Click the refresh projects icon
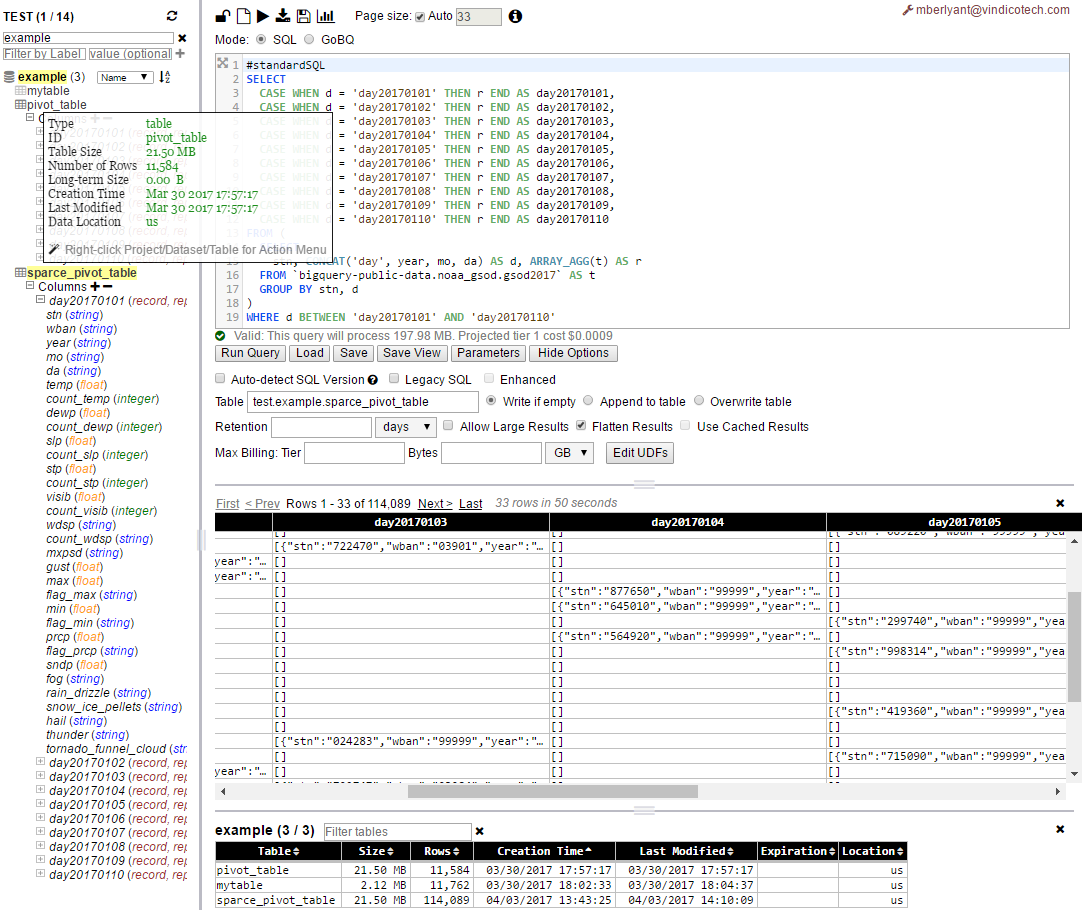Screen dimensions: 1082x910 pos(172,16)
